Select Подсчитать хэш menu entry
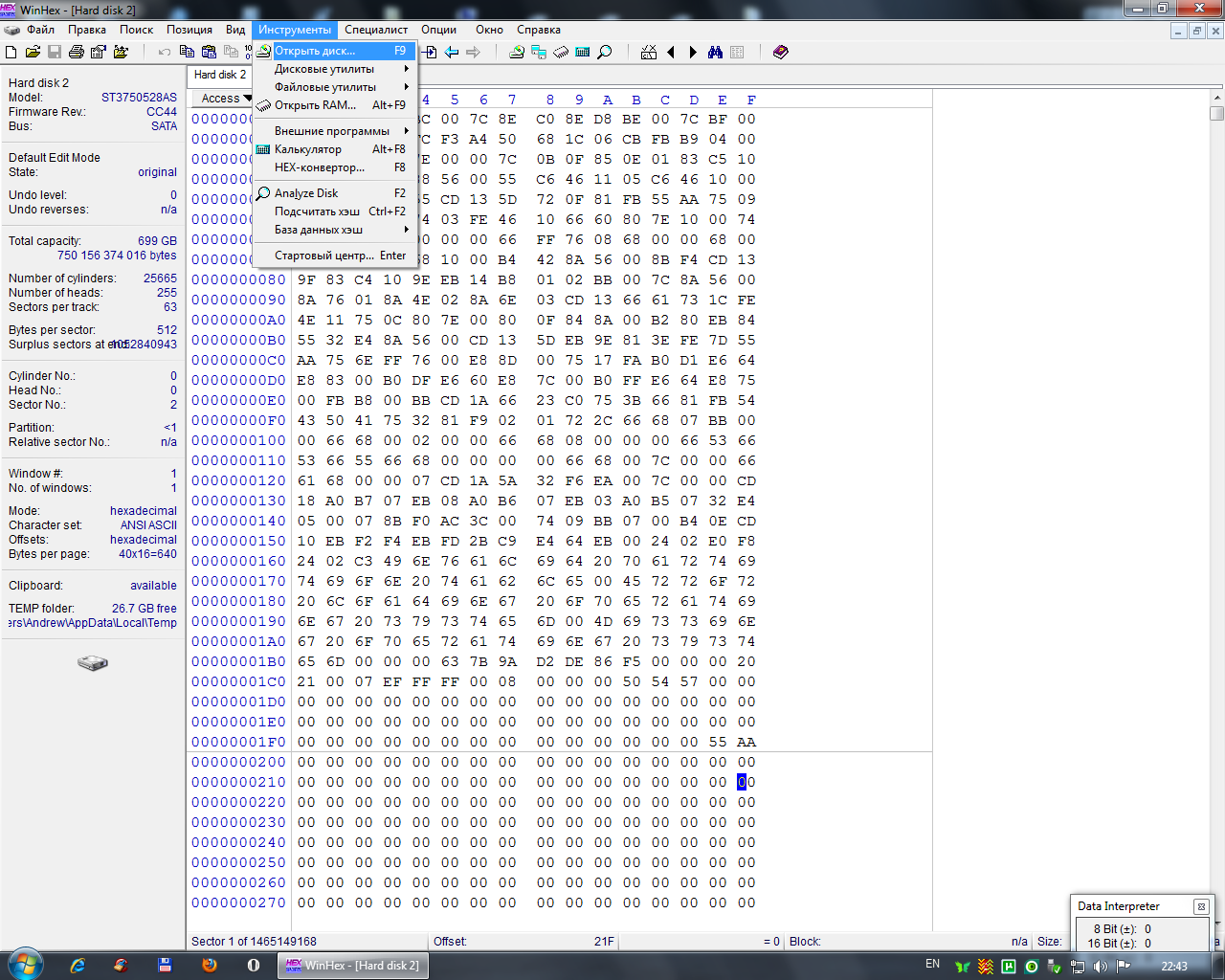 (x=334, y=212)
